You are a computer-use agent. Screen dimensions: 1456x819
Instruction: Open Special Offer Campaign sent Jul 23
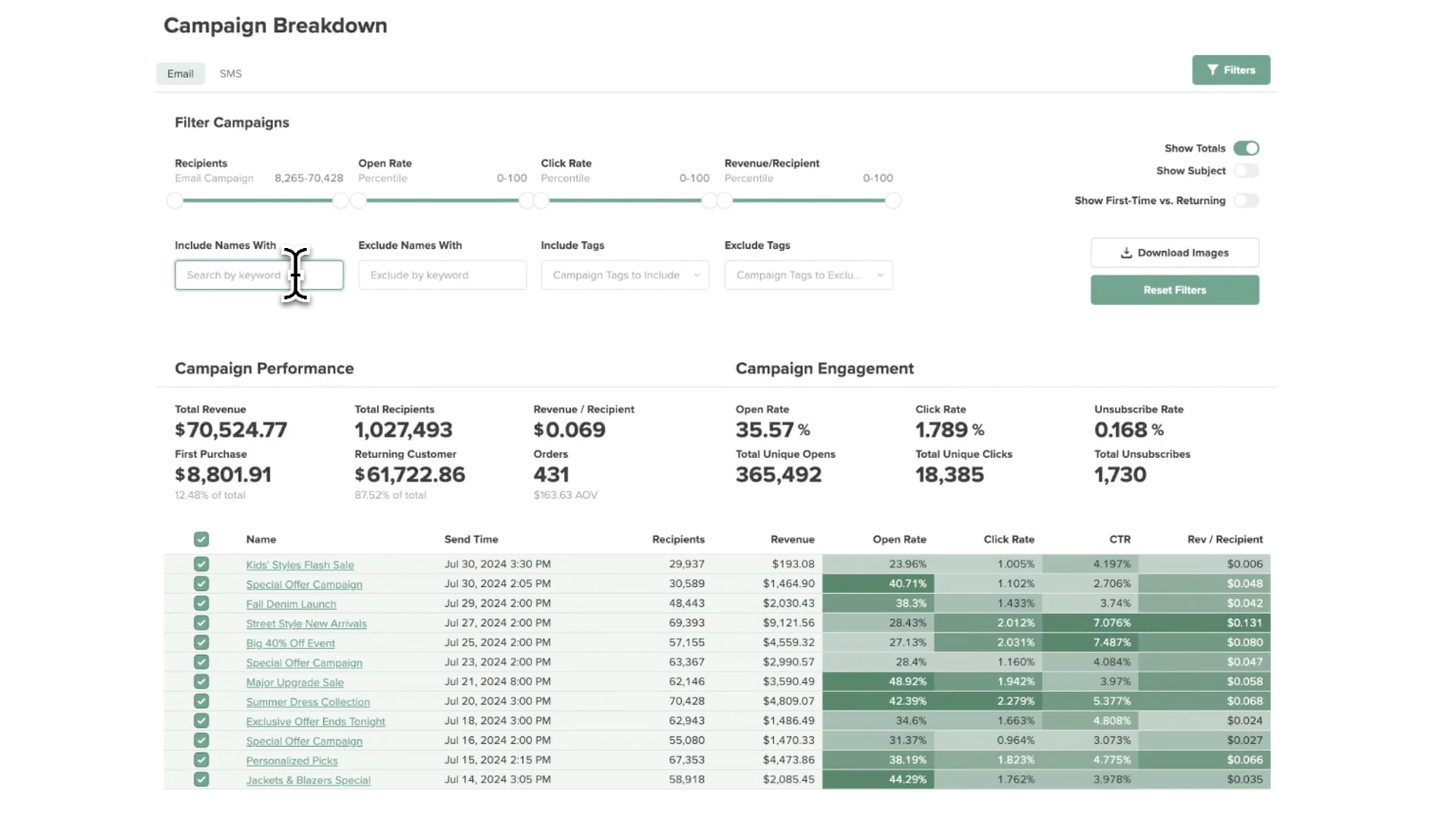click(x=304, y=663)
